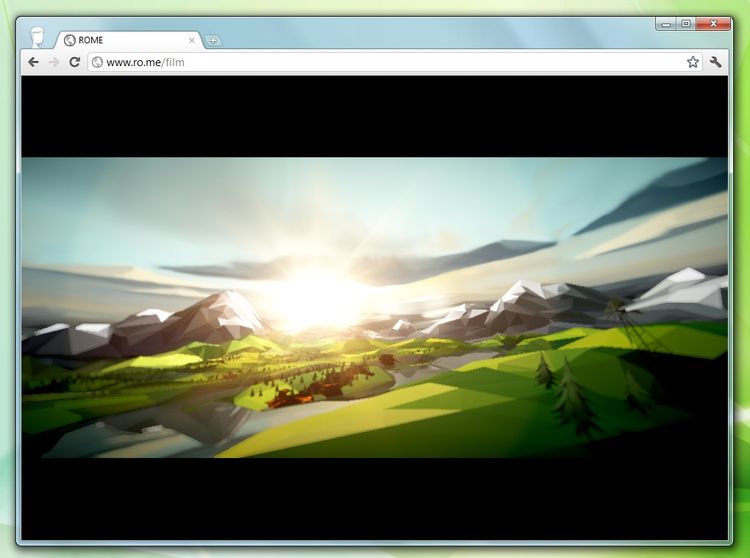Go back using the back arrow

33,62
